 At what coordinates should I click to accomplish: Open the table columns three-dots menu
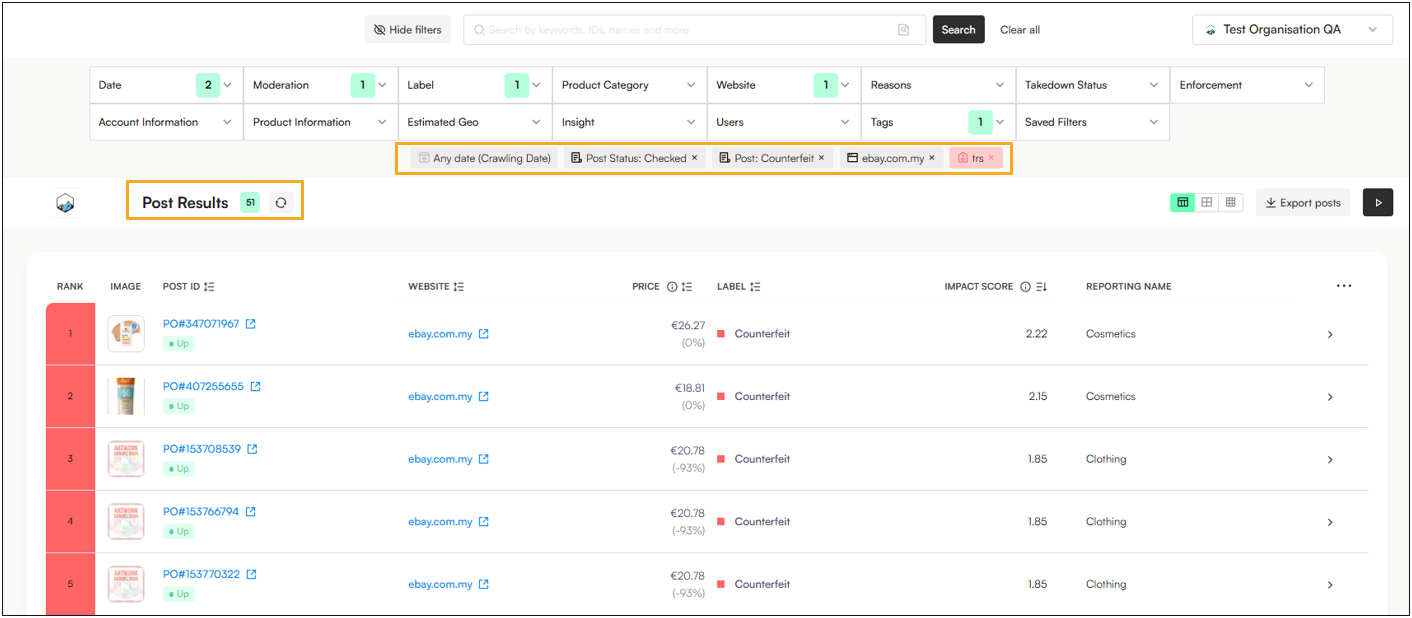pos(1344,286)
